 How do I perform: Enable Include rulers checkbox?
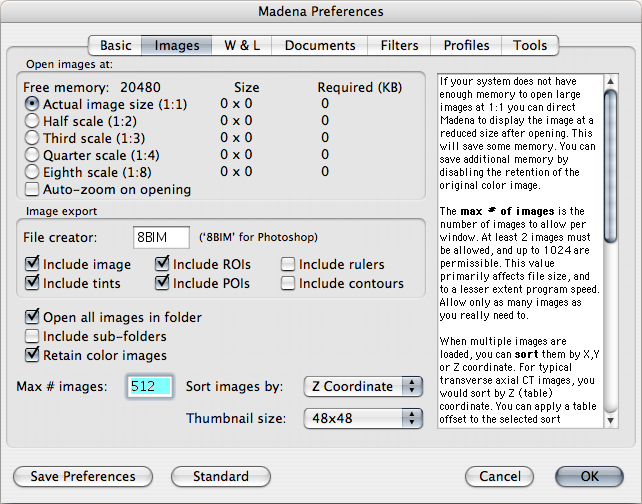pyautogui.click(x=288, y=265)
